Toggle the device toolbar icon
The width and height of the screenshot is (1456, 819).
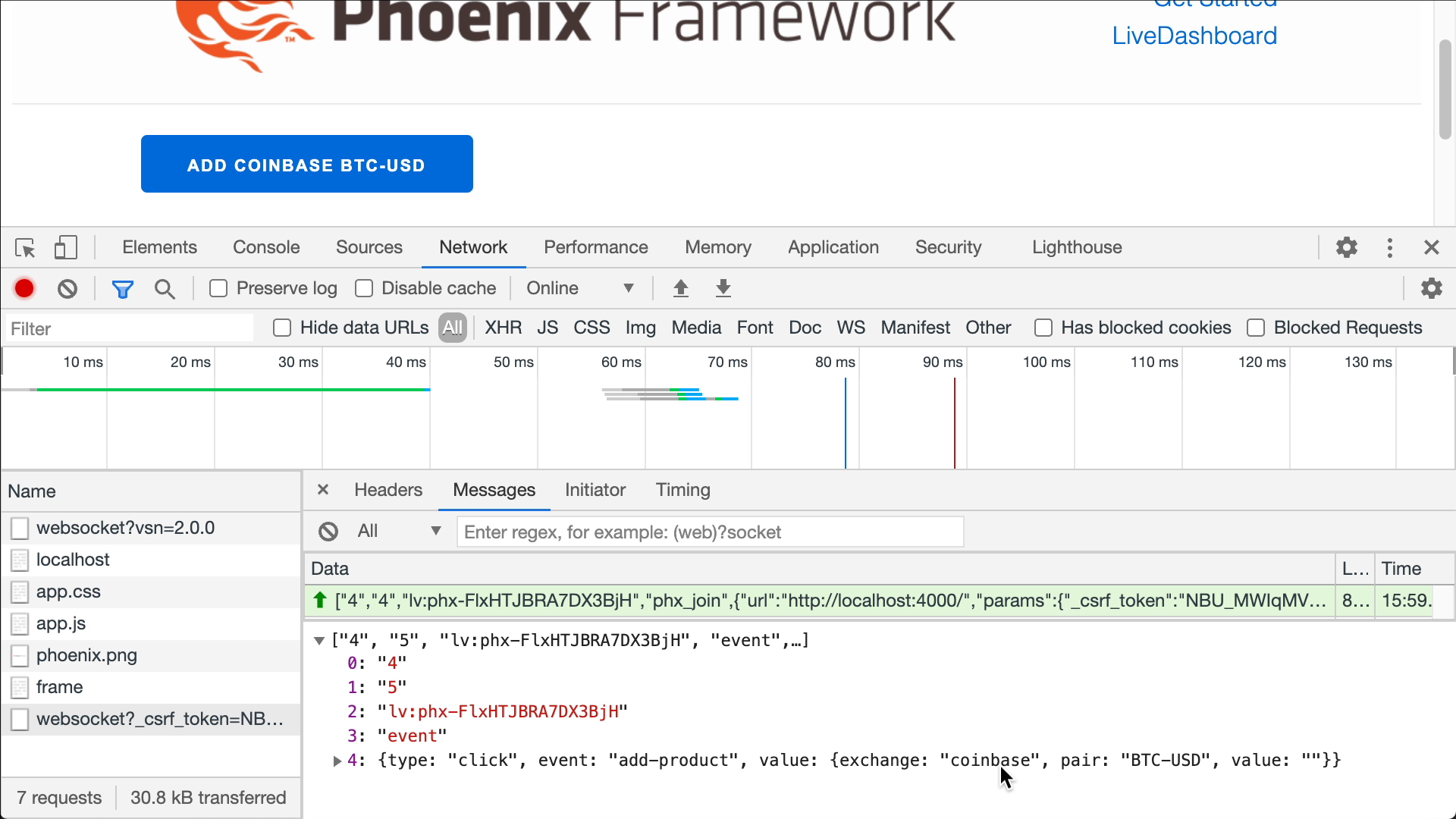[65, 248]
